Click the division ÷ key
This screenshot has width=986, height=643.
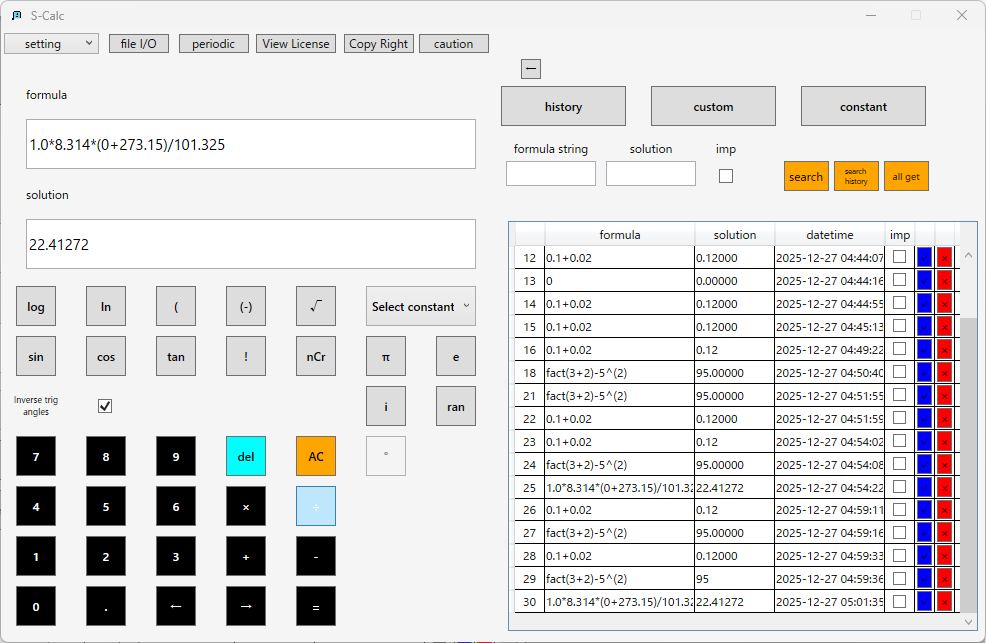(x=316, y=507)
